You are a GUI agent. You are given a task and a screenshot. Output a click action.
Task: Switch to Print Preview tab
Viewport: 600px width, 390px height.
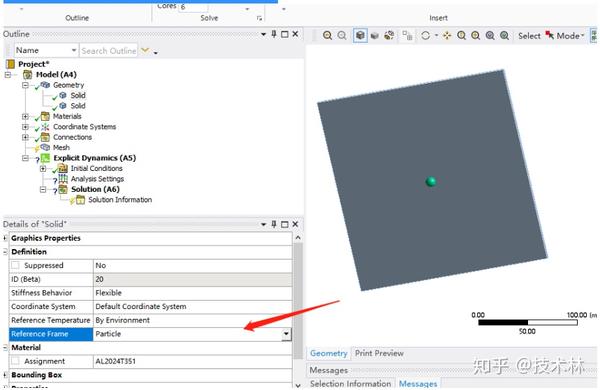(x=379, y=353)
